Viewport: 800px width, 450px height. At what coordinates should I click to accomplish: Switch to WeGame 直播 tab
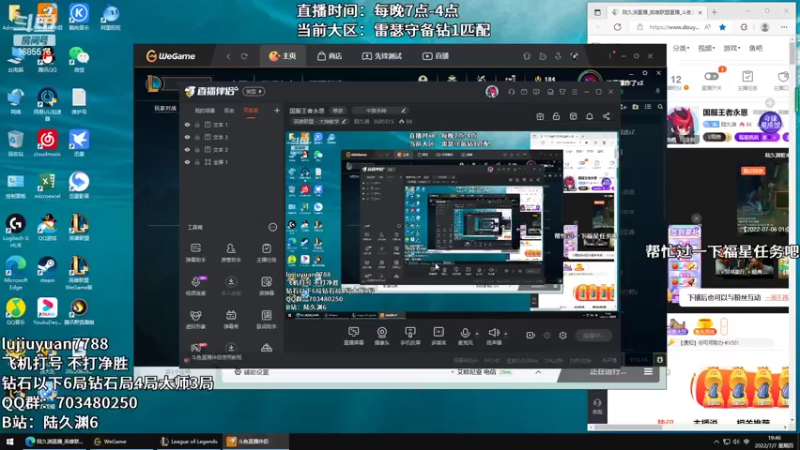tap(435, 56)
